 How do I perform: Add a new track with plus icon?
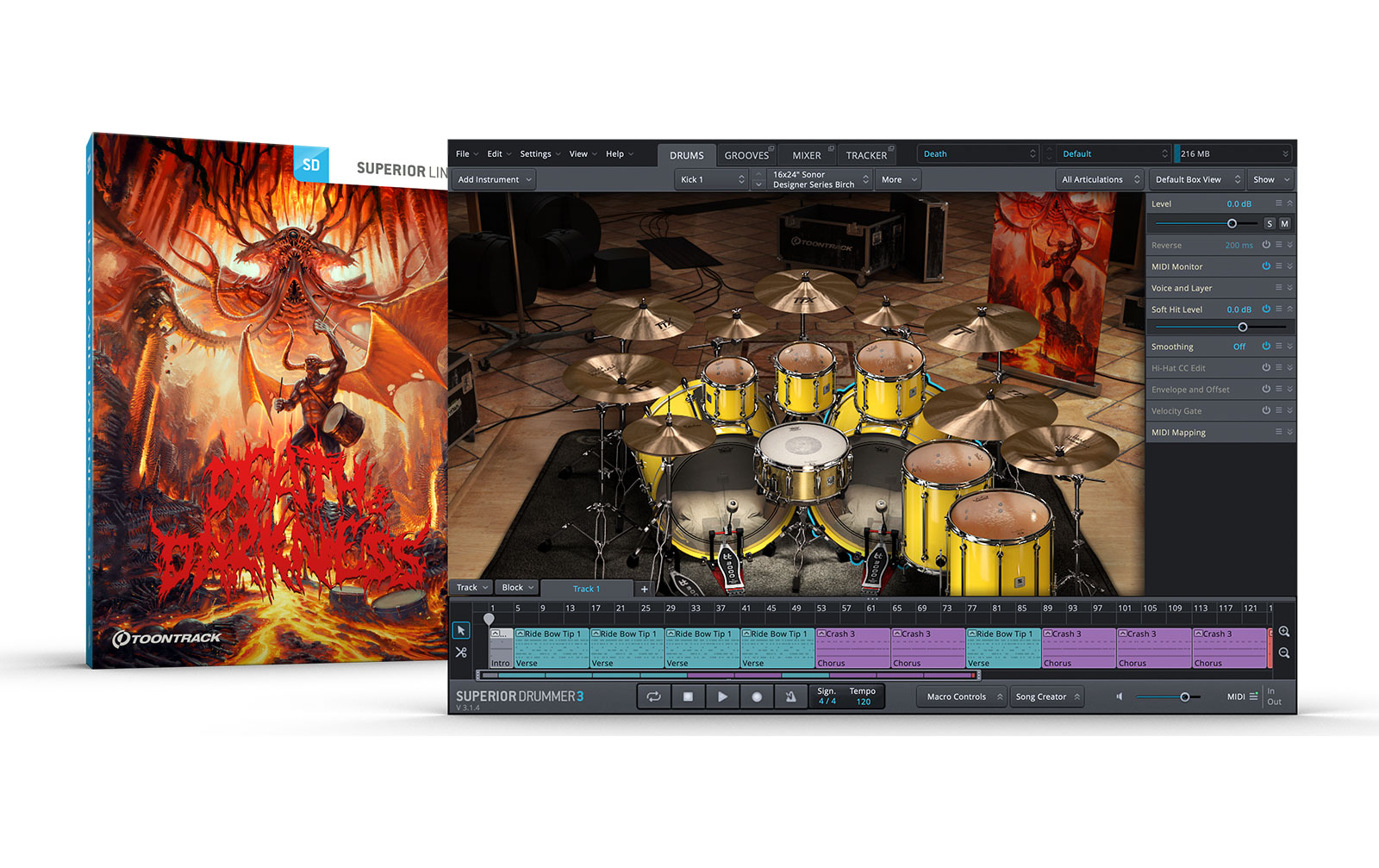[x=644, y=589]
